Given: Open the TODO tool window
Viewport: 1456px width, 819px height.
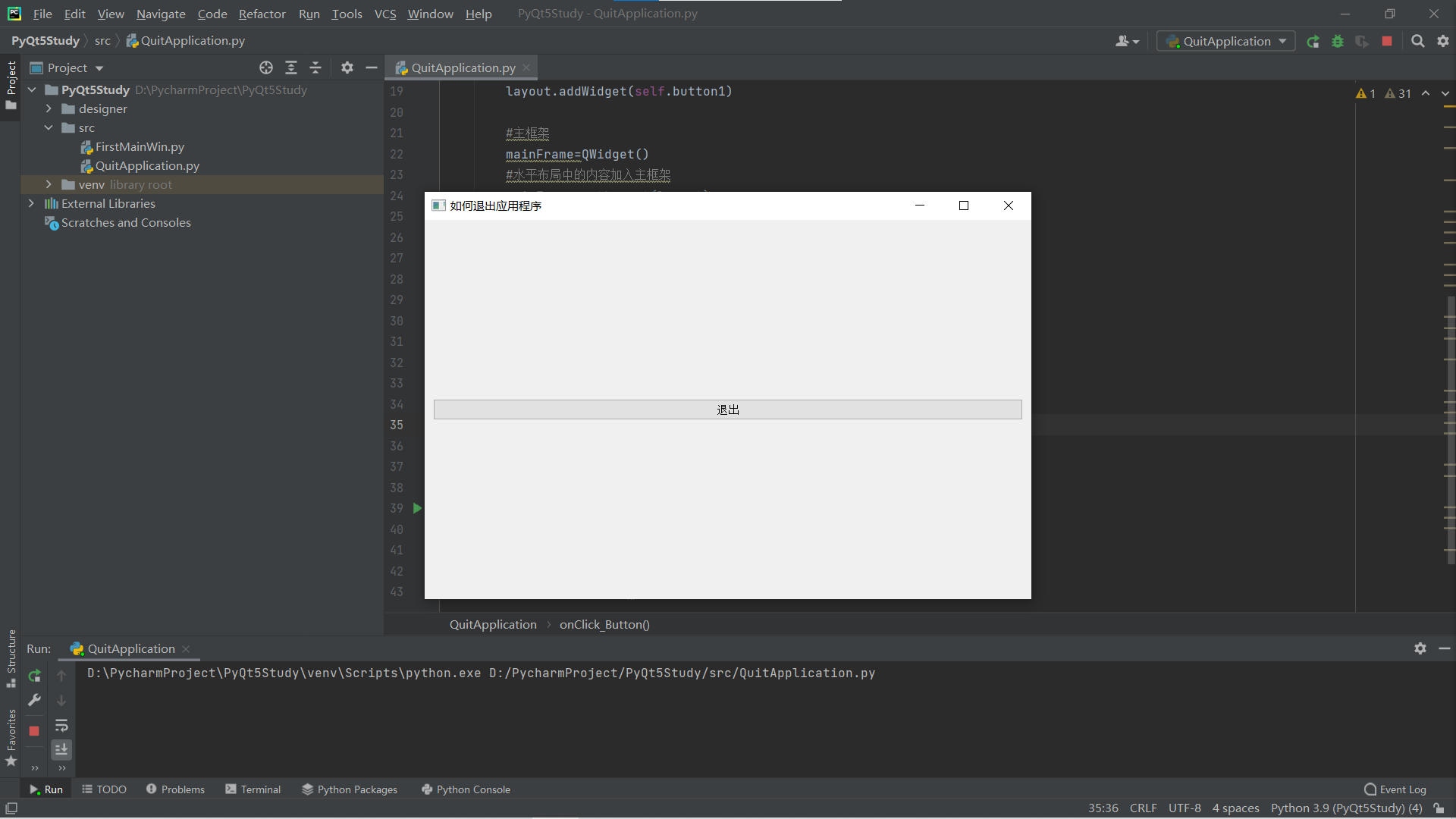Looking at the screenshot, I should click(x=104, y=789).
